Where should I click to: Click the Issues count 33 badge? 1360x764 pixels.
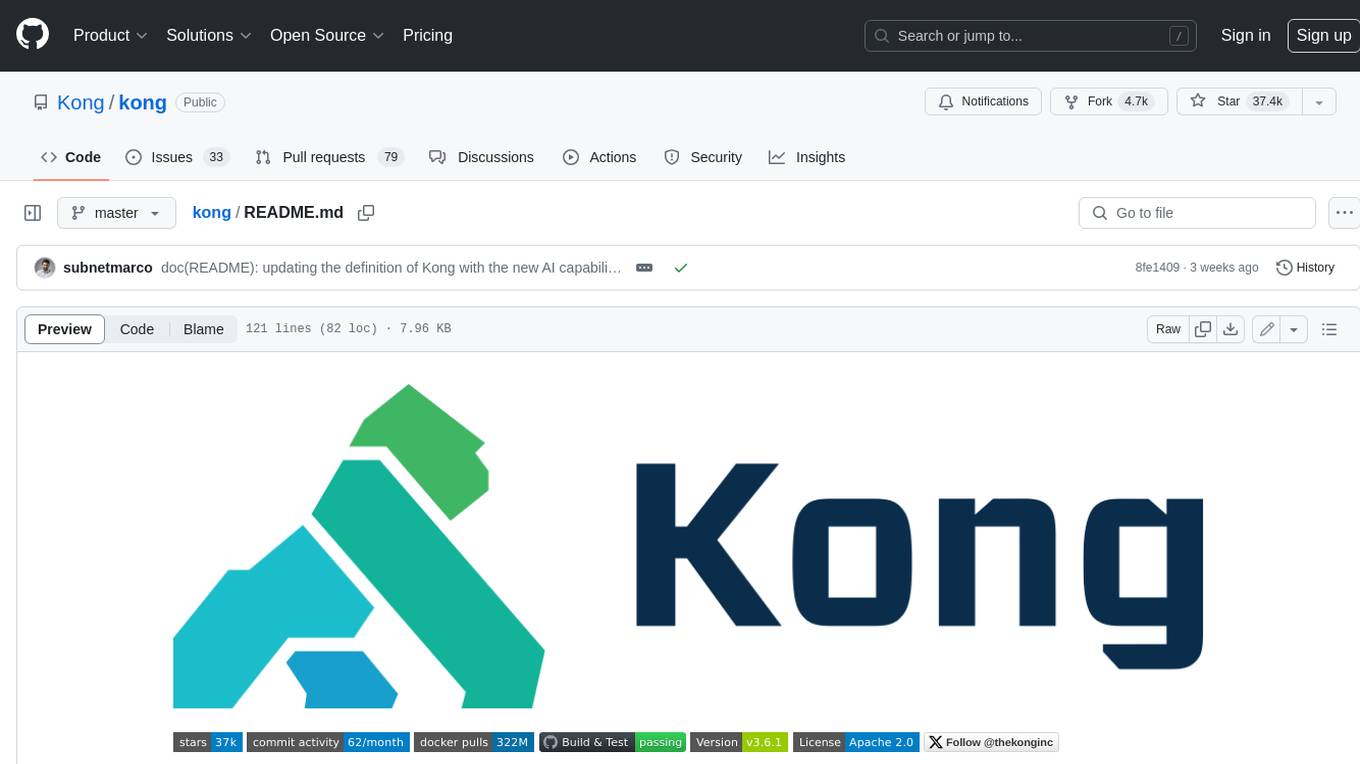216,157
